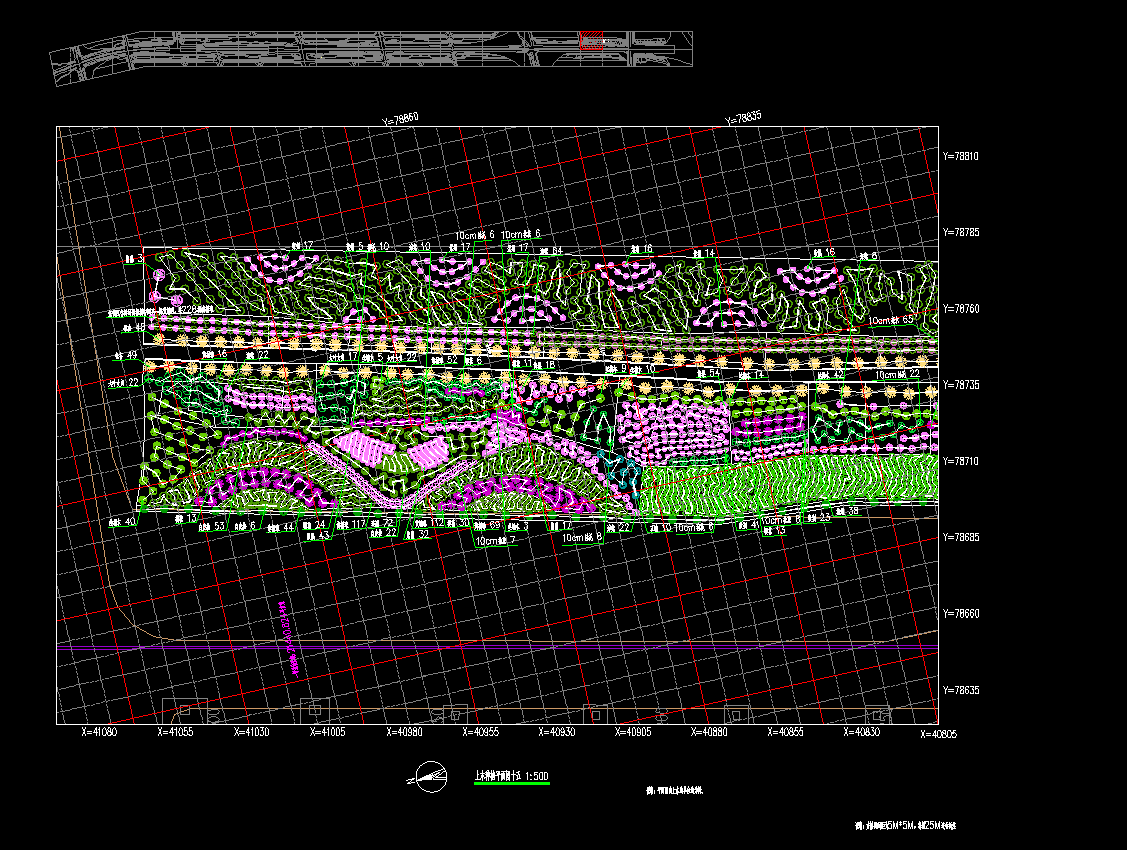The height and width of the screenshot is (850, 1127).
Task: Select the Y=78735 coordinate label
Action: tap(961, 384)
